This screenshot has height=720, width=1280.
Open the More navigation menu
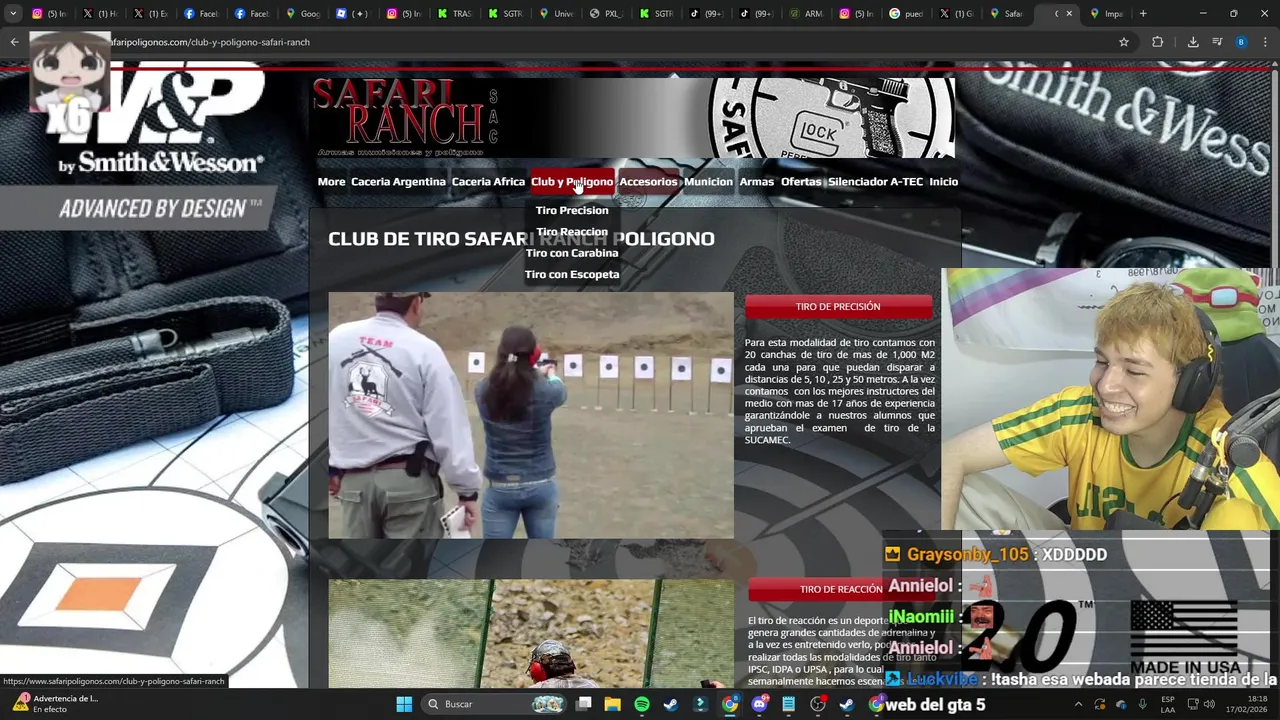(331, 182)
